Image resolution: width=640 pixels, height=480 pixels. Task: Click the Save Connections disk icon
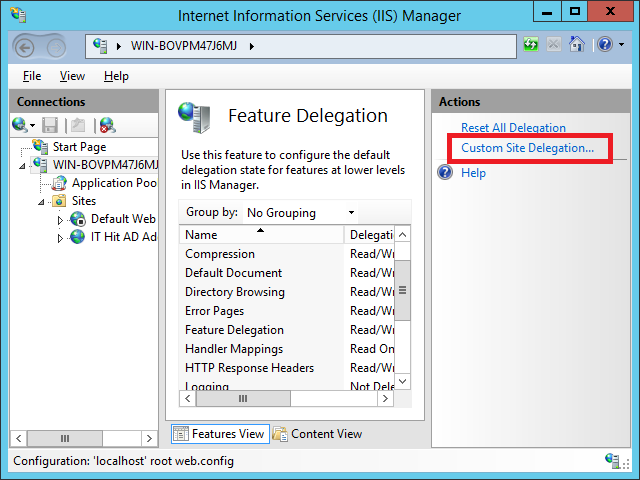(x=50, y=125)
